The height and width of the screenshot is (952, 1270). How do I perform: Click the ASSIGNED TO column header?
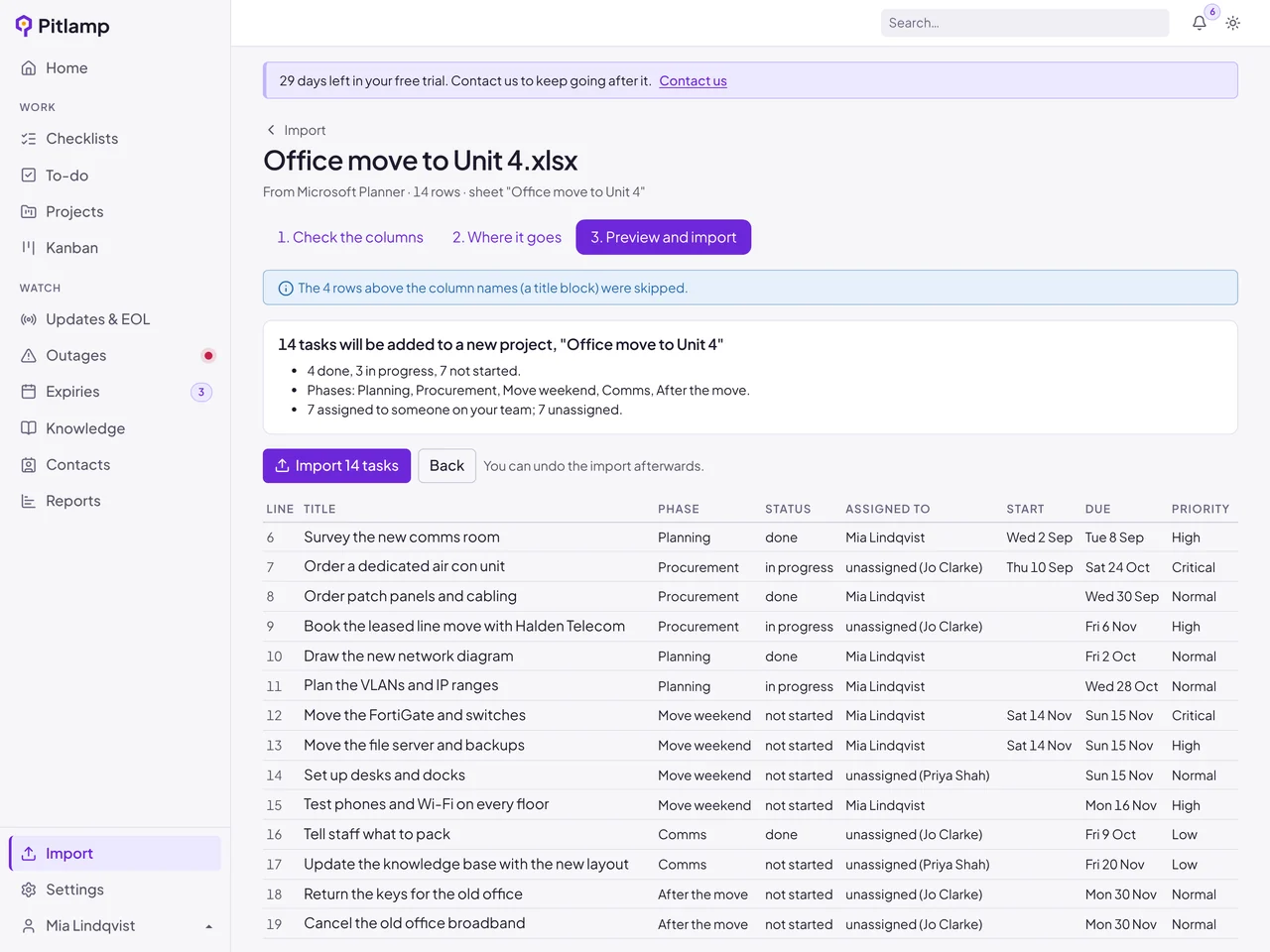tap(888, 509)
